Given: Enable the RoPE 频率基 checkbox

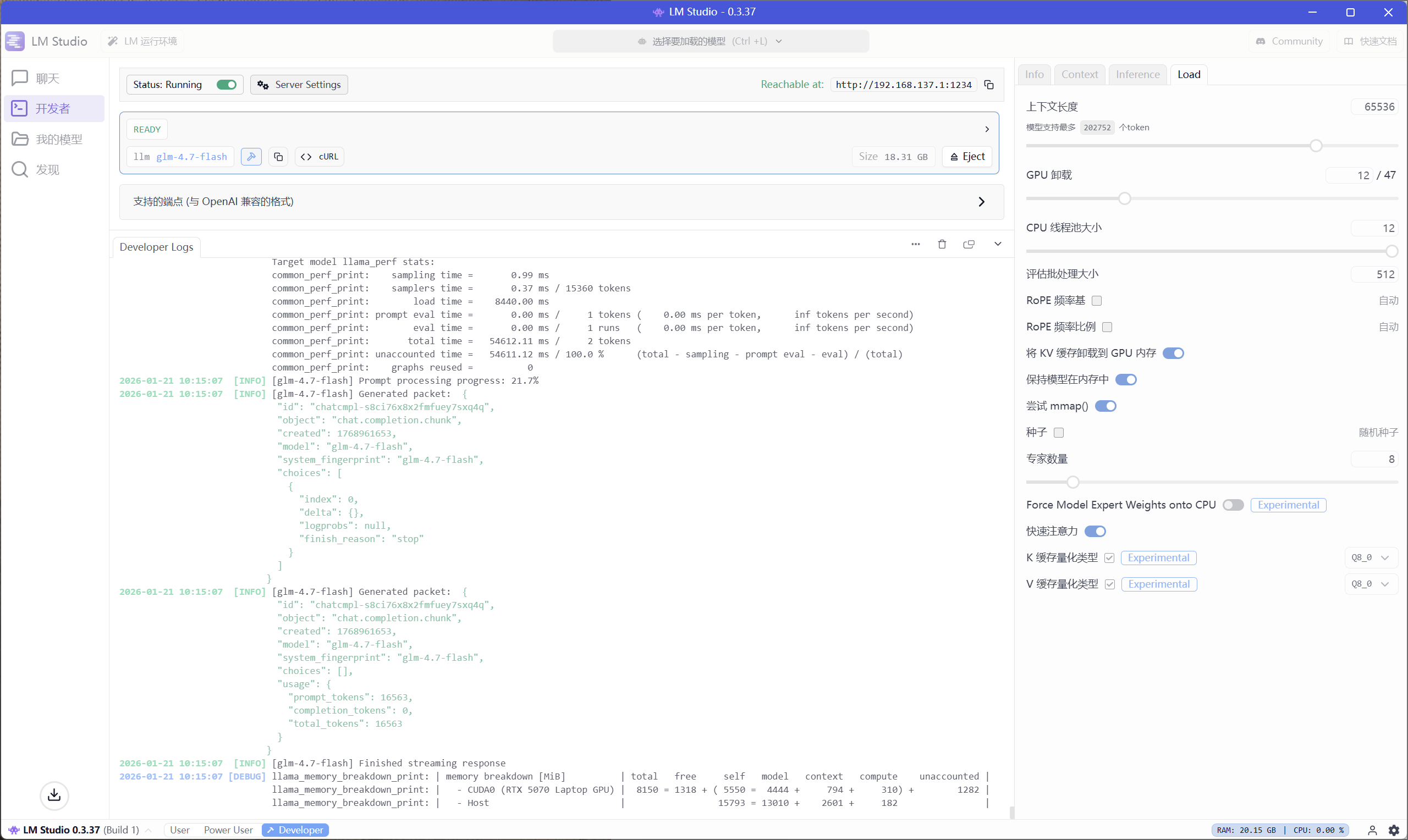Looking at the screenshot, I should (1097, 300).
